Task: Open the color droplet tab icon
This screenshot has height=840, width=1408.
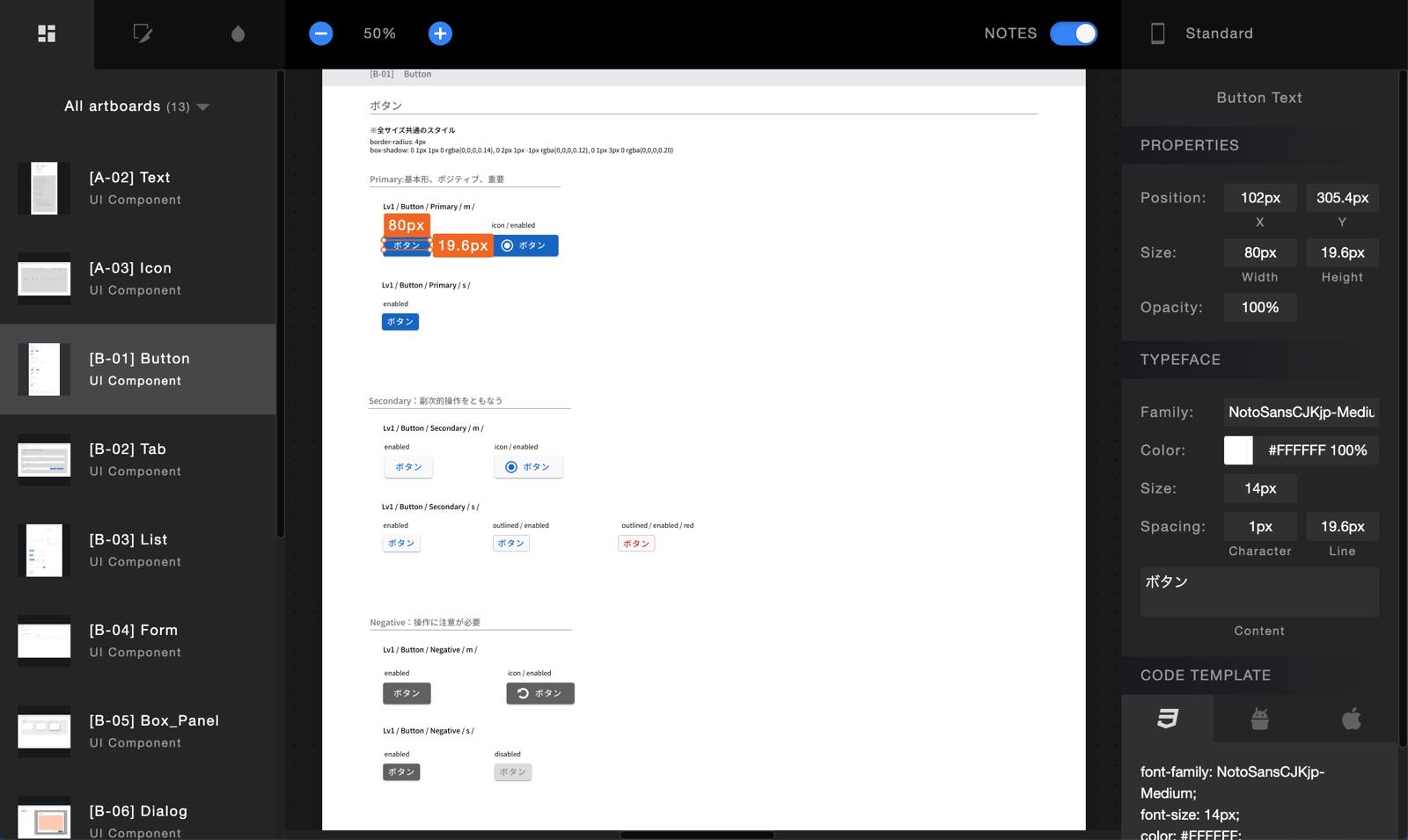Action: (x=238, y=33)
